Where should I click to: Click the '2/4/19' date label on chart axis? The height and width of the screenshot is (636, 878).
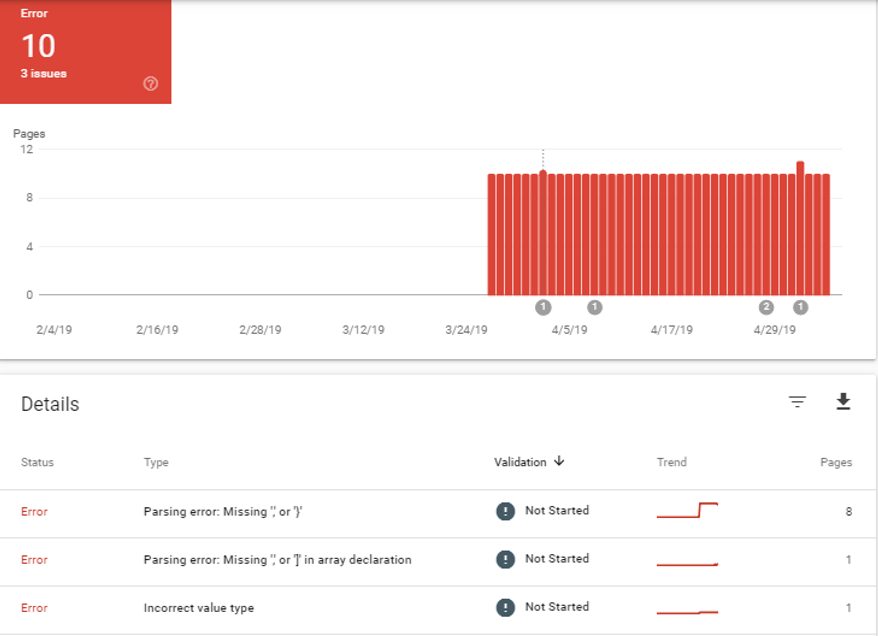[x=54, y=330]
